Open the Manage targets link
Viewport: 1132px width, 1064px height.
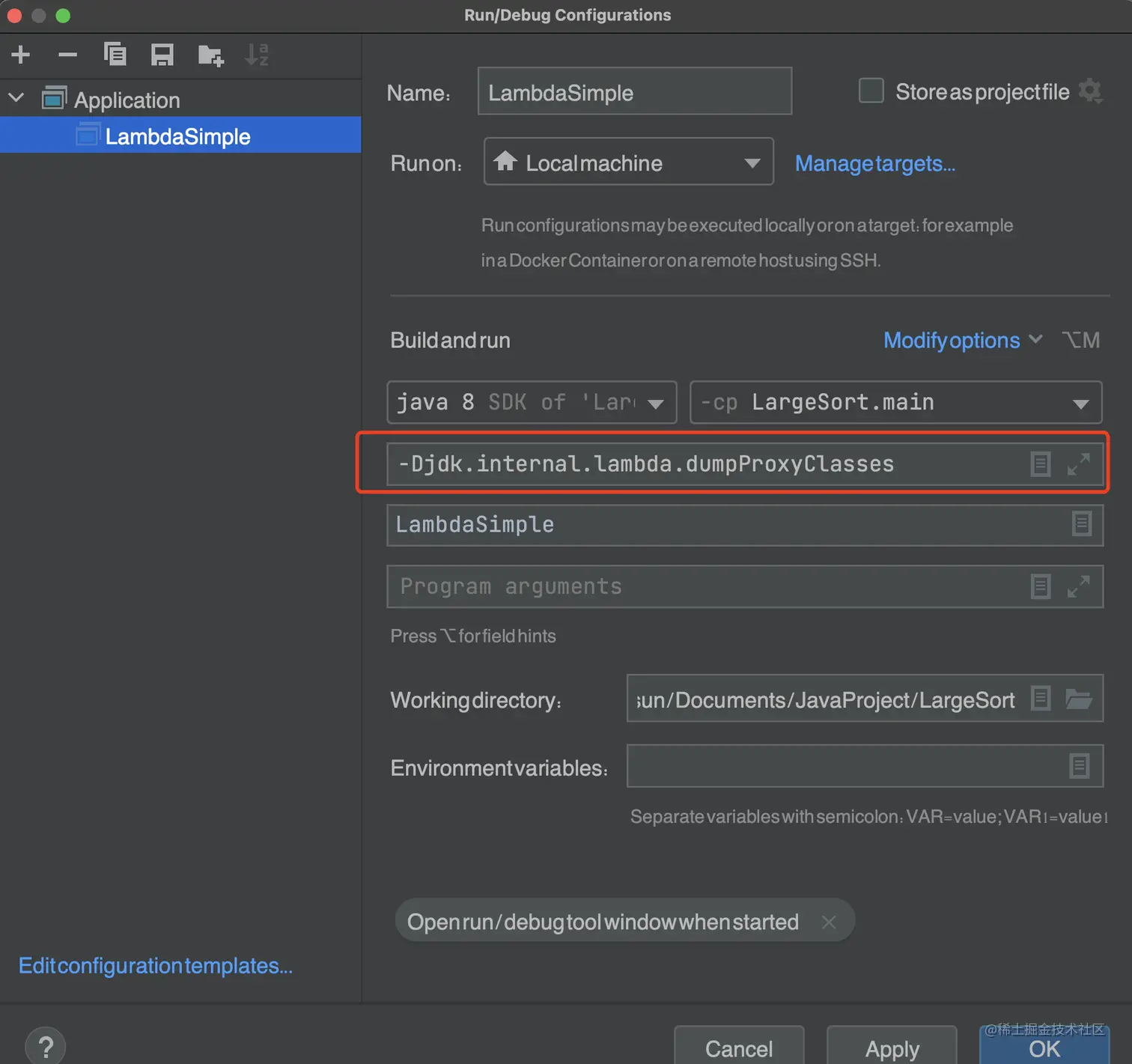coord(874,163)
